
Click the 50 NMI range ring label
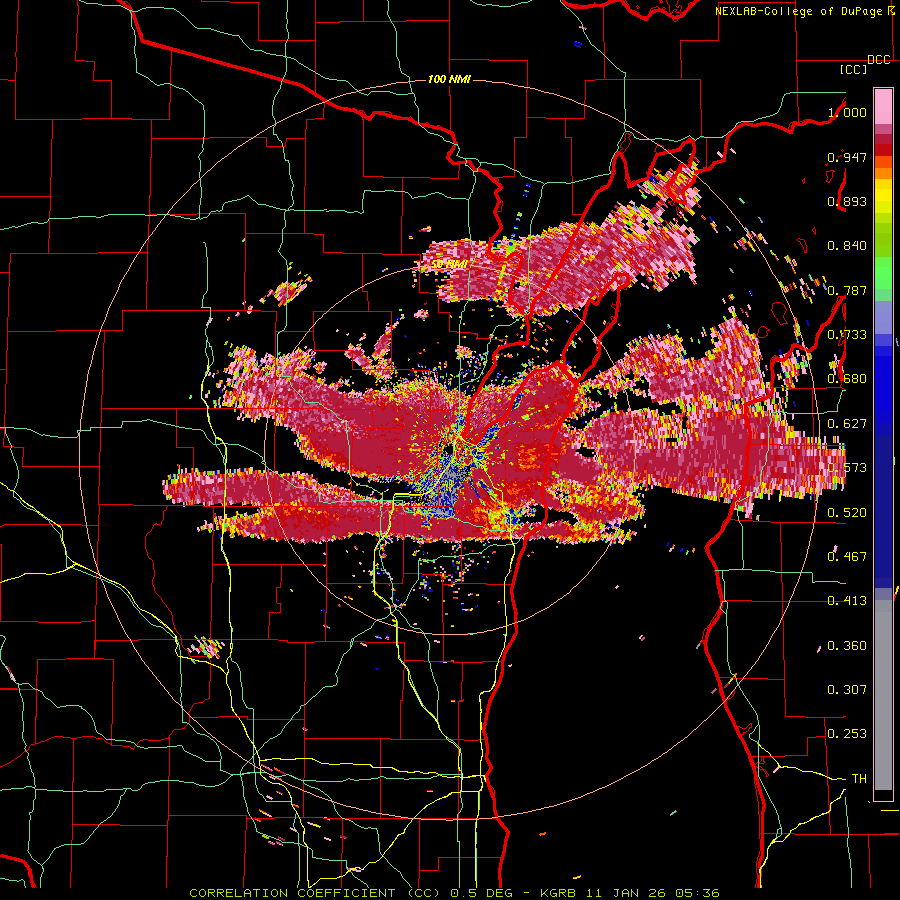pos(449,265)
